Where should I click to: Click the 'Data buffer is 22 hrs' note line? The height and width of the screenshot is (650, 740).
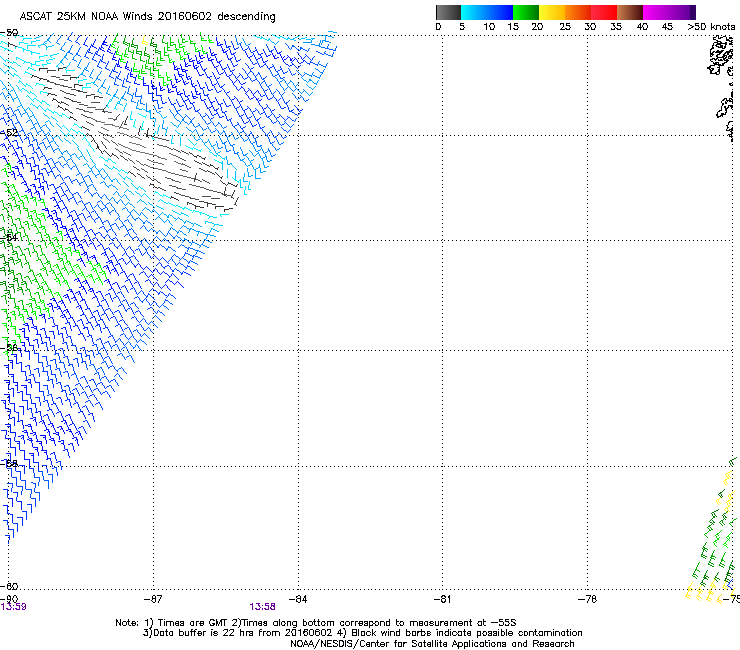362,633
